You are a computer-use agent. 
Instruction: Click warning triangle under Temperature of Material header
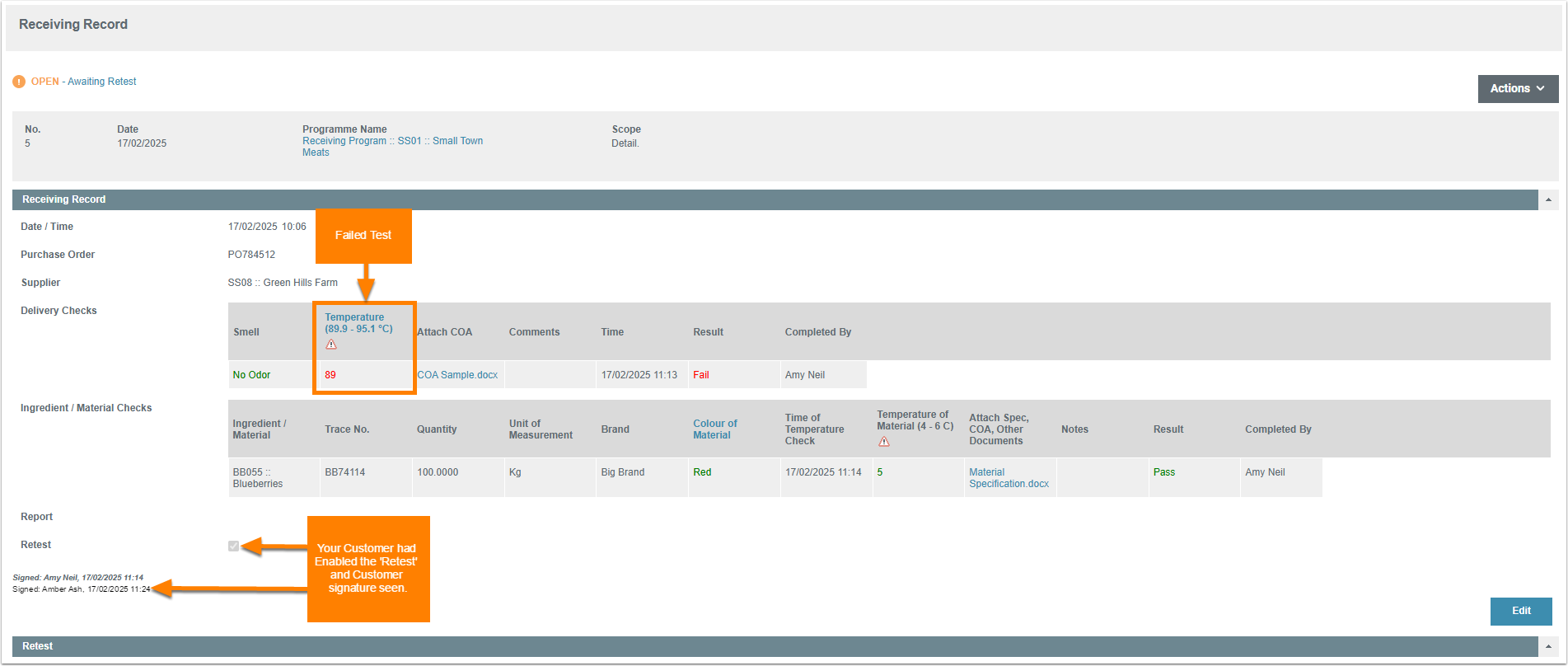pos(884,442)
